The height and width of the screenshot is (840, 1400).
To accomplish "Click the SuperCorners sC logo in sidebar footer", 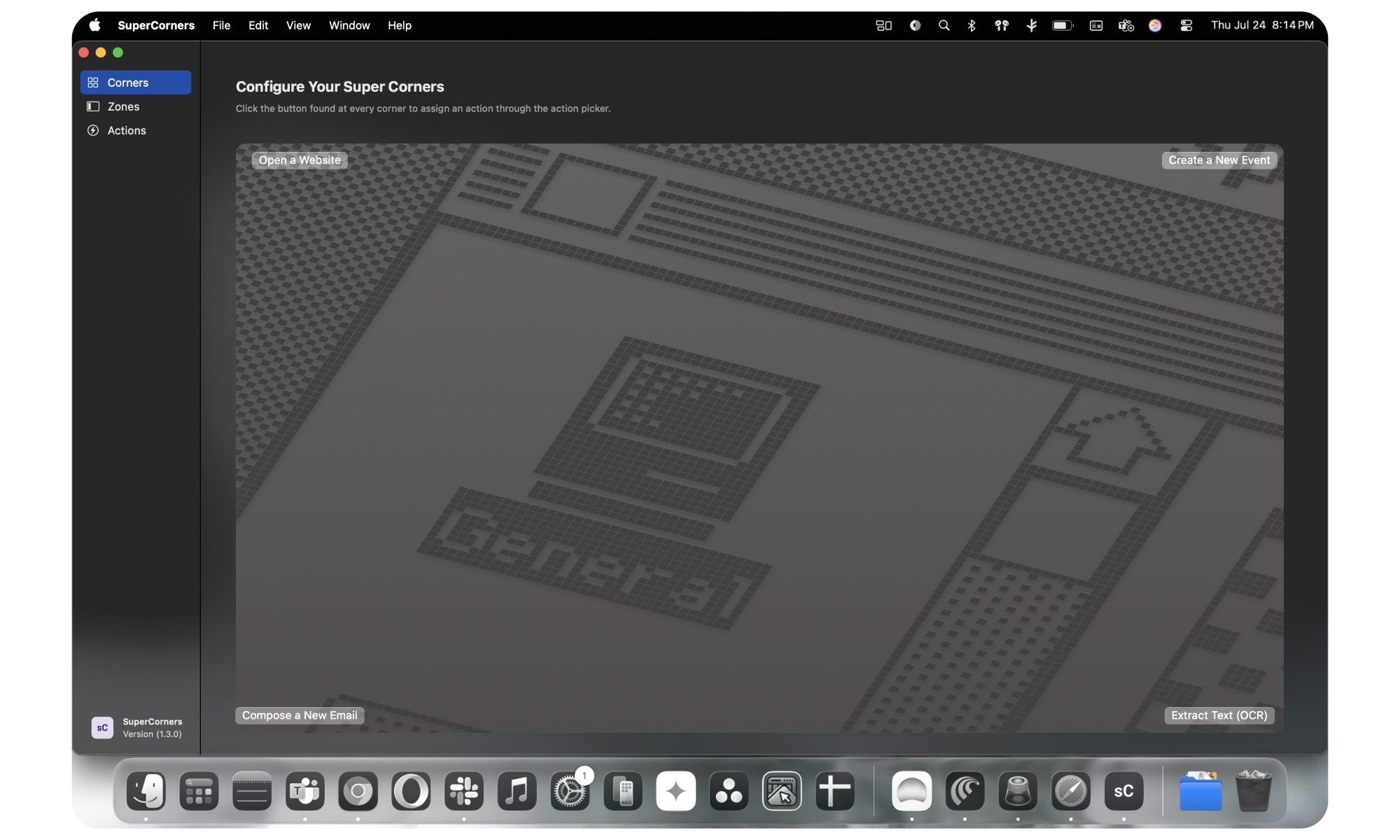I will coord(102,727).
